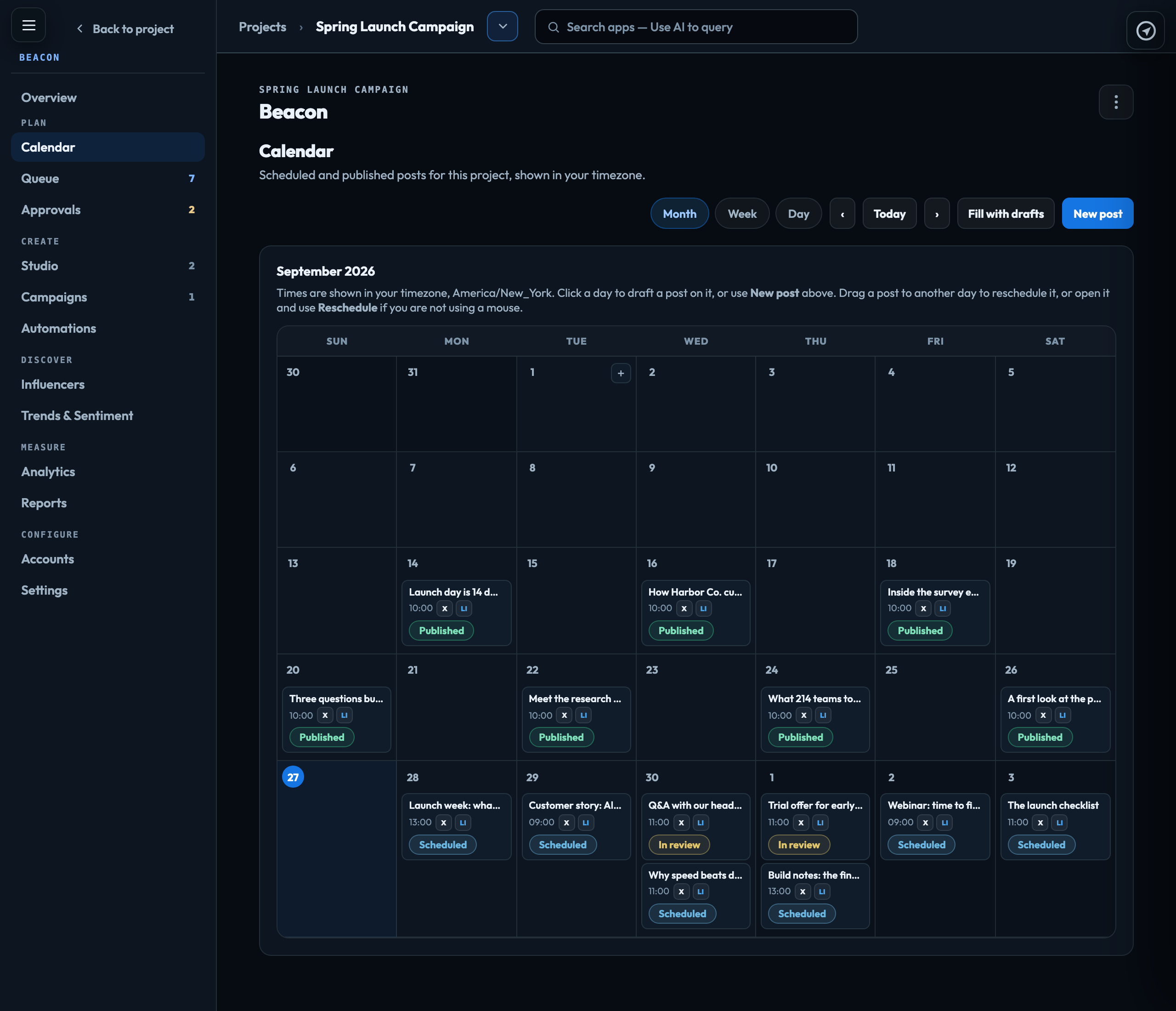The width and height of the screenshot is (1176, 1011).
Task: Open Trends & Sentiment page
Action: (x=108, y=415)
